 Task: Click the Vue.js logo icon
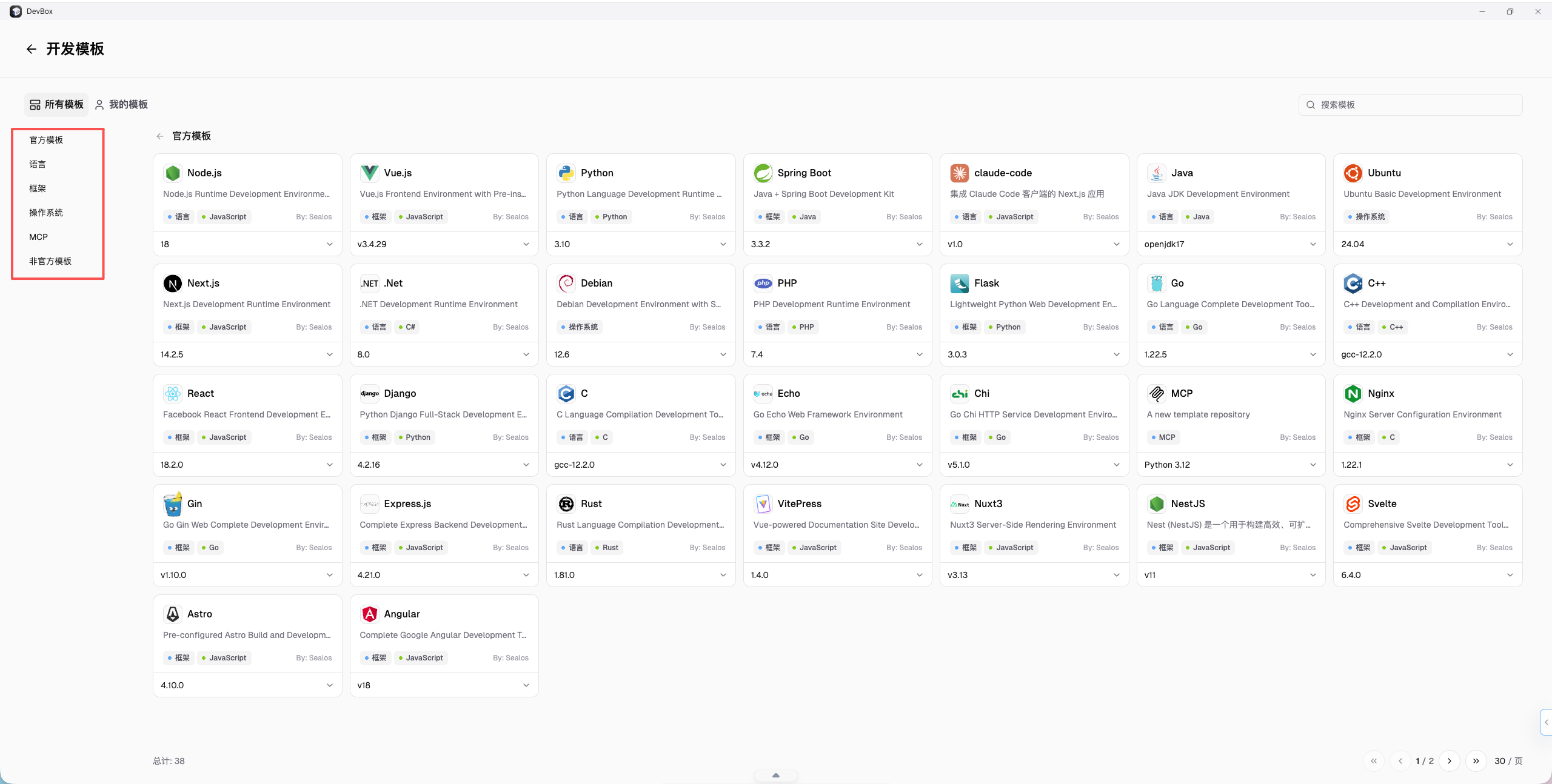pyautogui.click(x=369, y=173)
